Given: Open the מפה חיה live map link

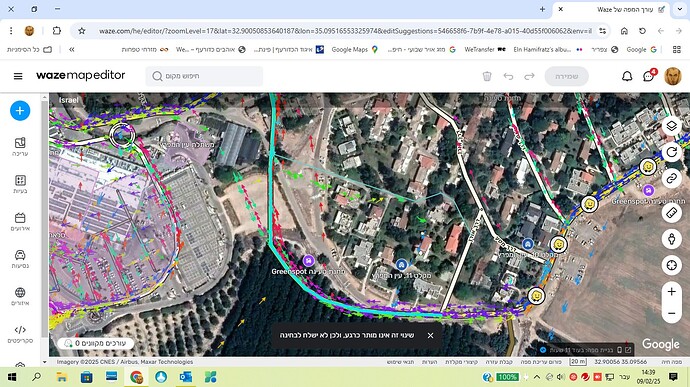Looking at the screenshot, I should coord(671,361).
